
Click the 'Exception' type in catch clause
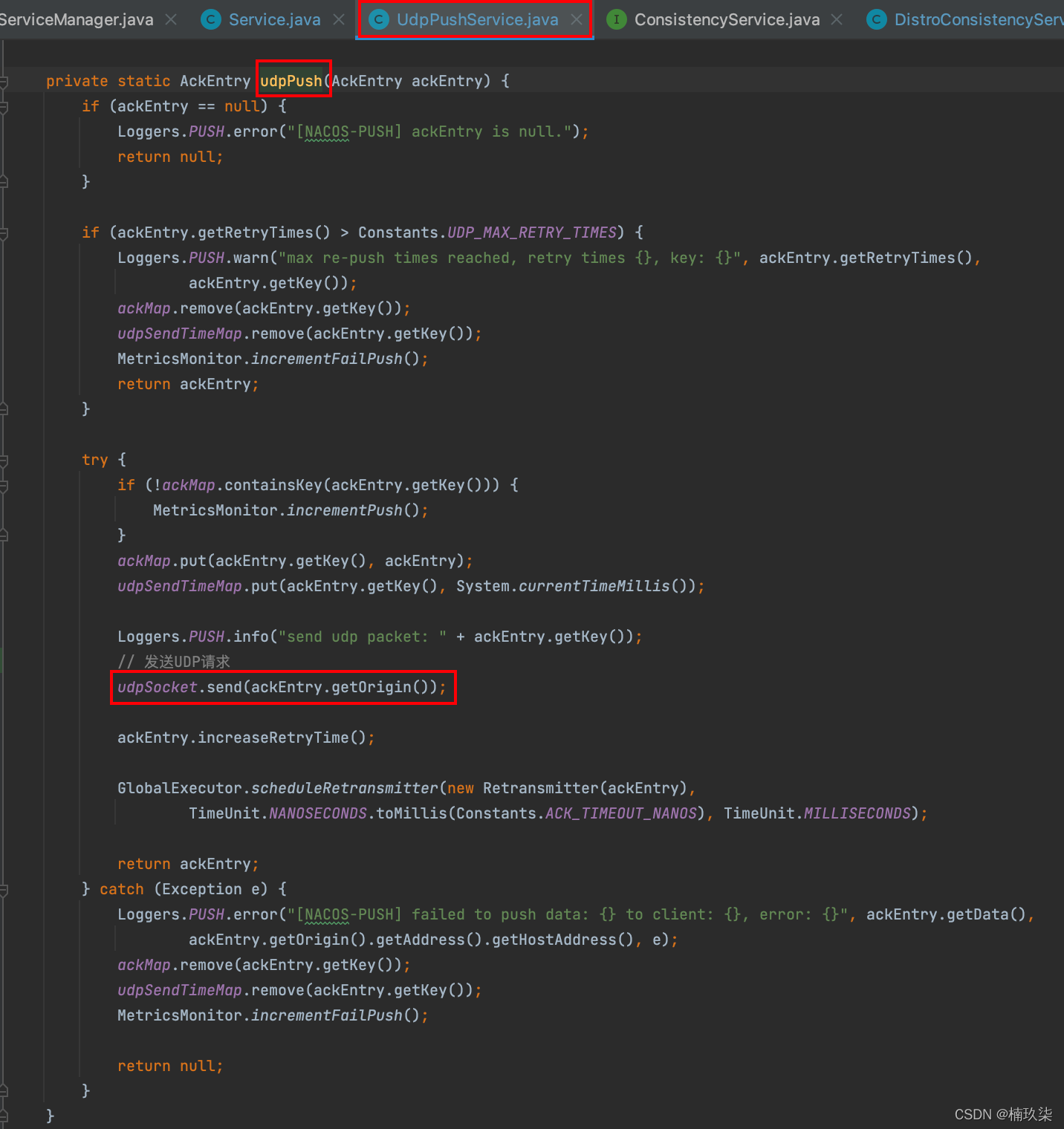202,889
